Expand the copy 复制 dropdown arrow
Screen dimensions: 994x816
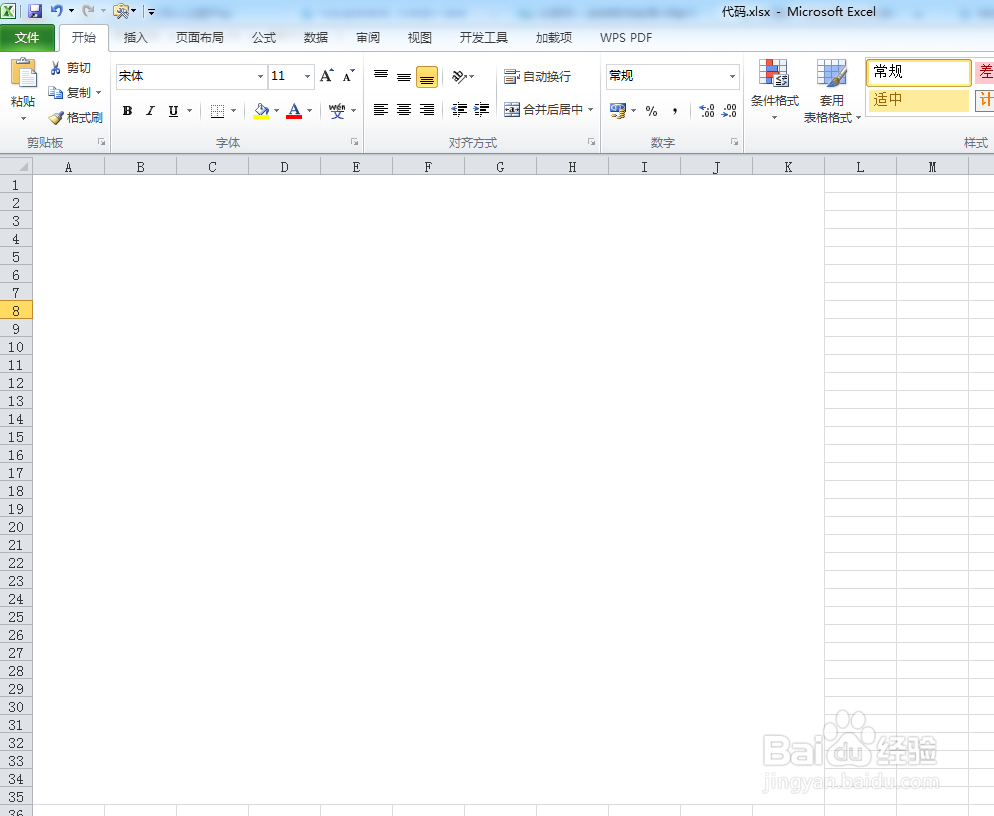[98, 93]
